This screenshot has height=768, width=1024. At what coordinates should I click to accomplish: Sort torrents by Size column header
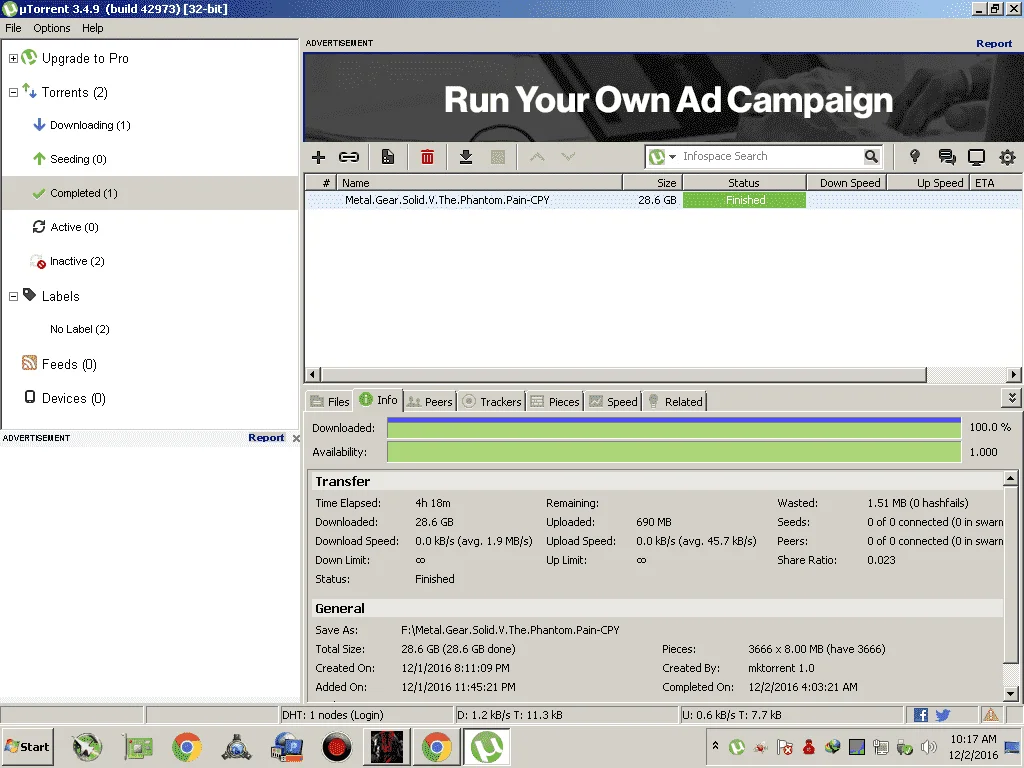(x=652, y=183)
